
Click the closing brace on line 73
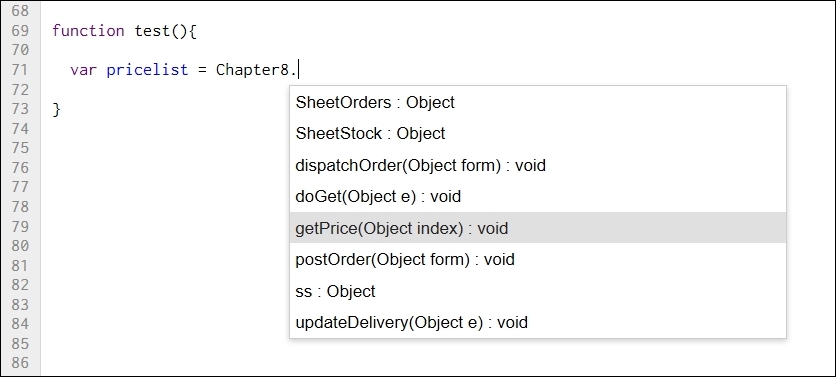[x=57, y=109]
